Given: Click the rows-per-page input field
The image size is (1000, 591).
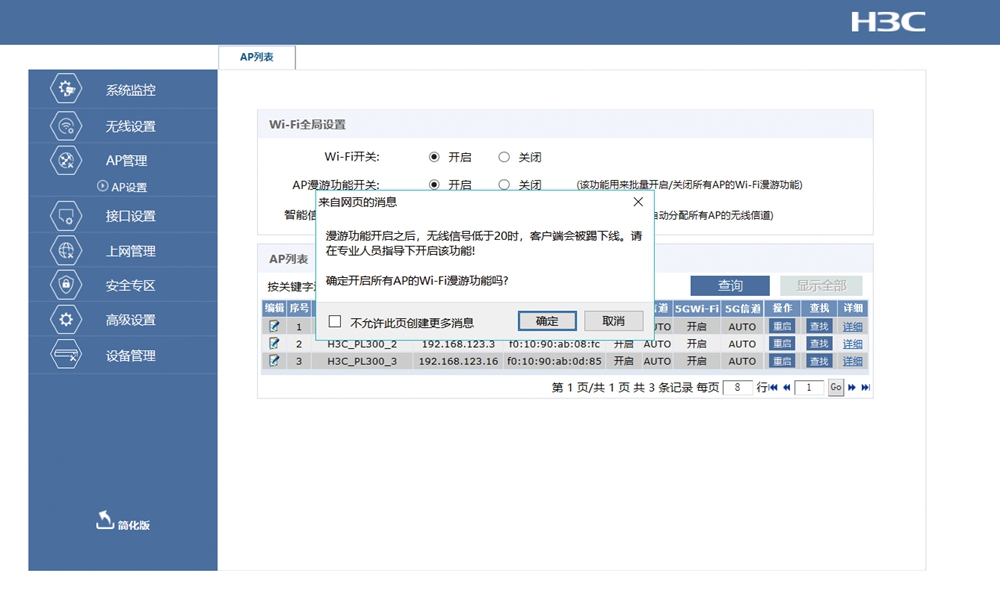Looking at the screenshot, I should click(737, 388).
